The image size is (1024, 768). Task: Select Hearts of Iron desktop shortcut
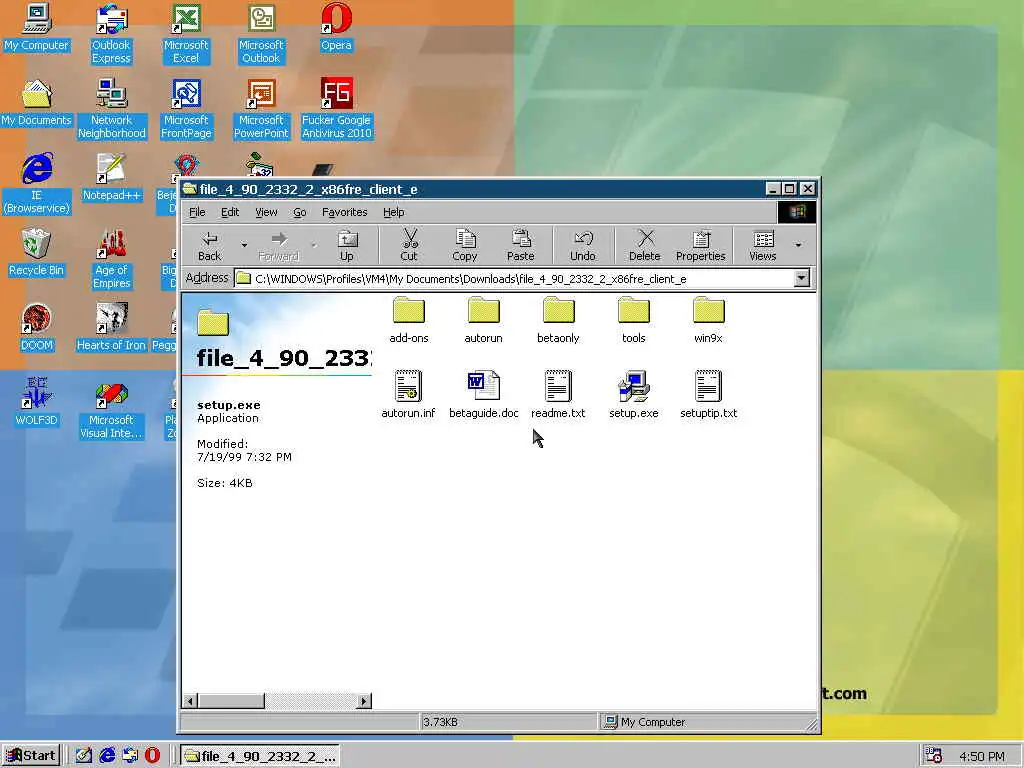click(111, 328)
